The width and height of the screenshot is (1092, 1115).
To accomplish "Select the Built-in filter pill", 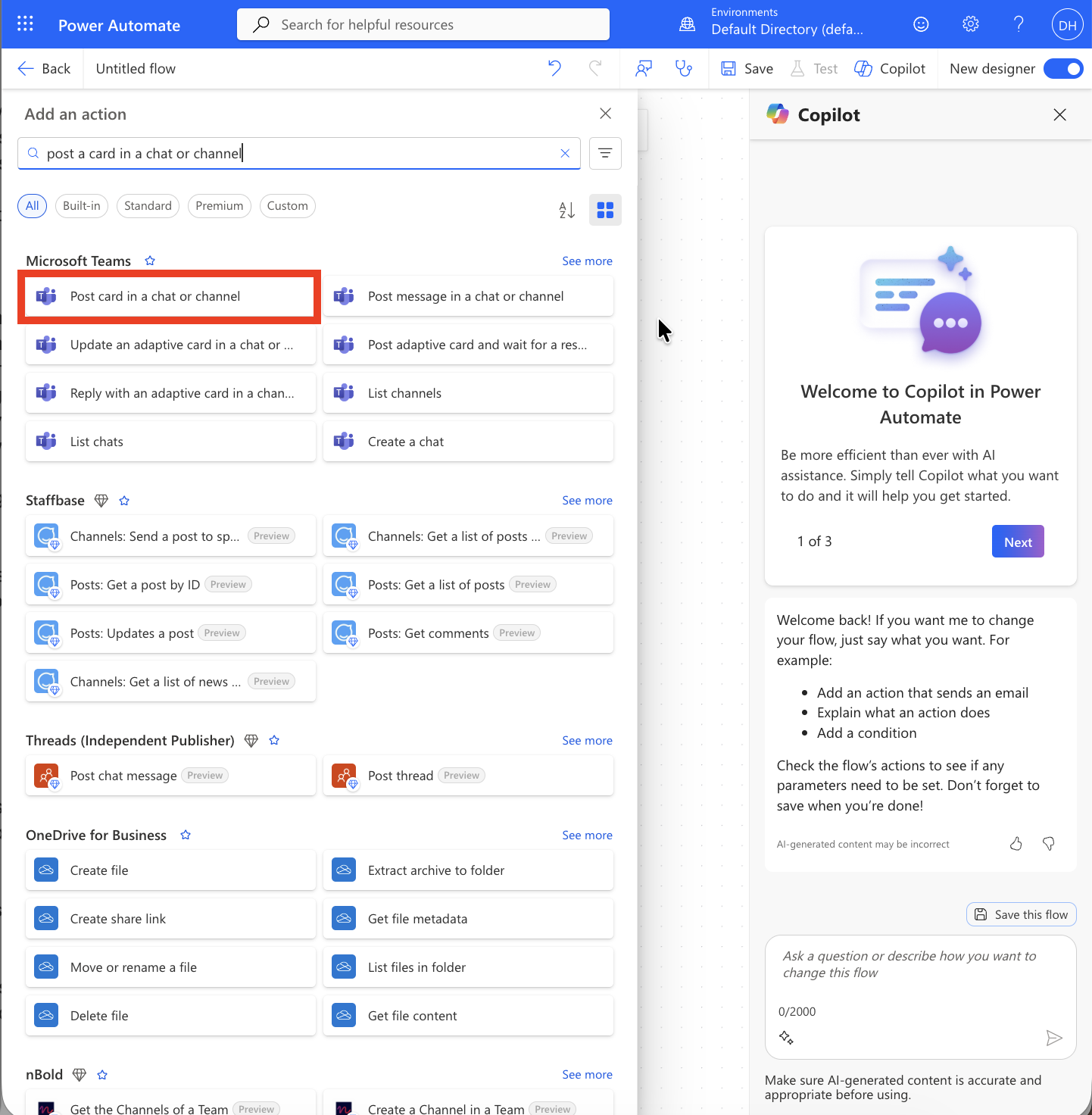I will (82, 206).
